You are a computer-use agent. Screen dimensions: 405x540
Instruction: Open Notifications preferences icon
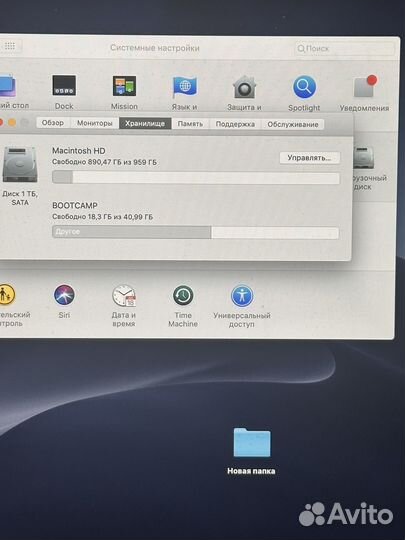365,86
